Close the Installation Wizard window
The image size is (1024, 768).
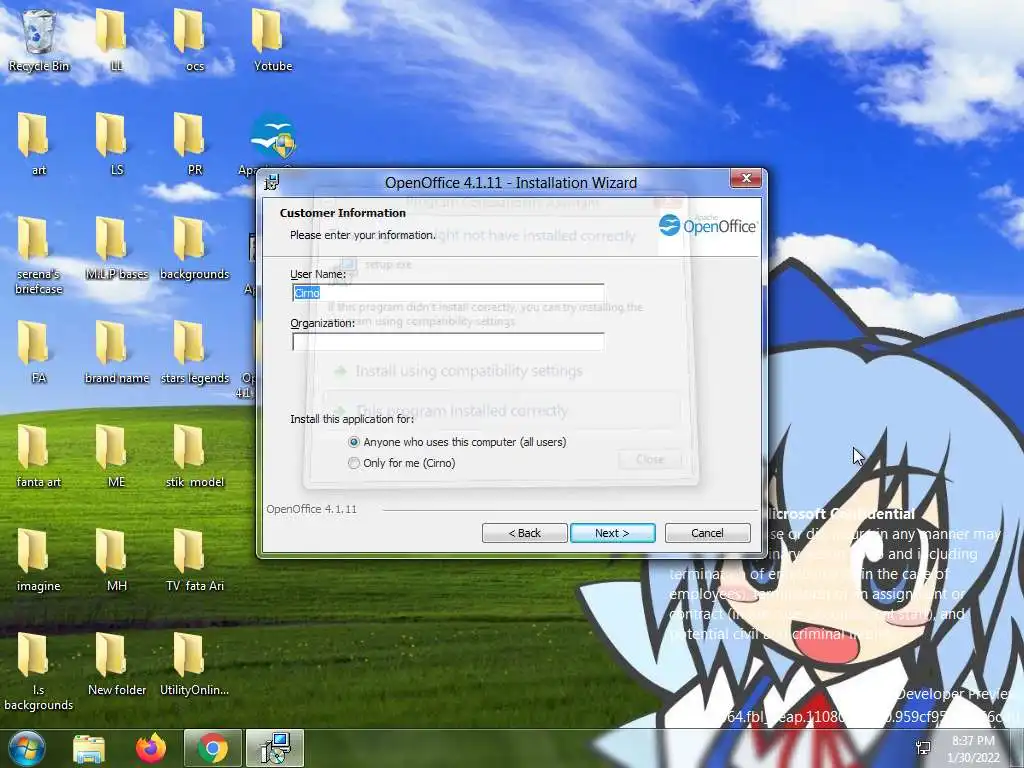point(746,178)
